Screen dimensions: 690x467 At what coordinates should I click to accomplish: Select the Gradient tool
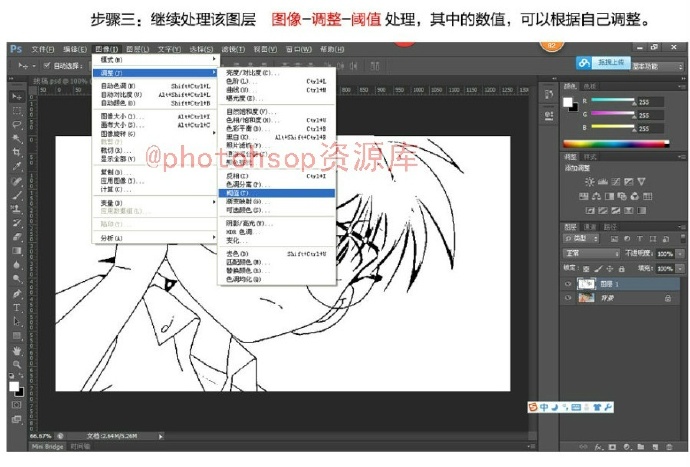click(17, 251)
